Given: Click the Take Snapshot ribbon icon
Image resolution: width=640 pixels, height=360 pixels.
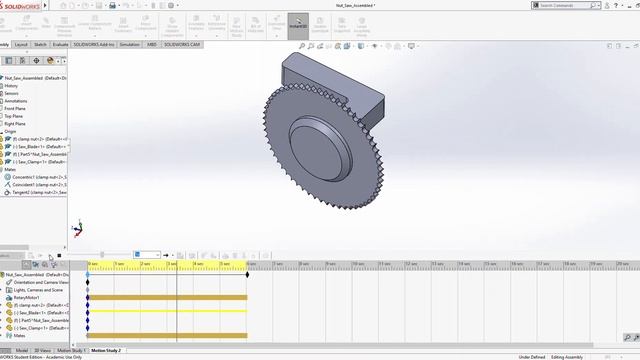Looking at the screenshot, I should [342, 25].
